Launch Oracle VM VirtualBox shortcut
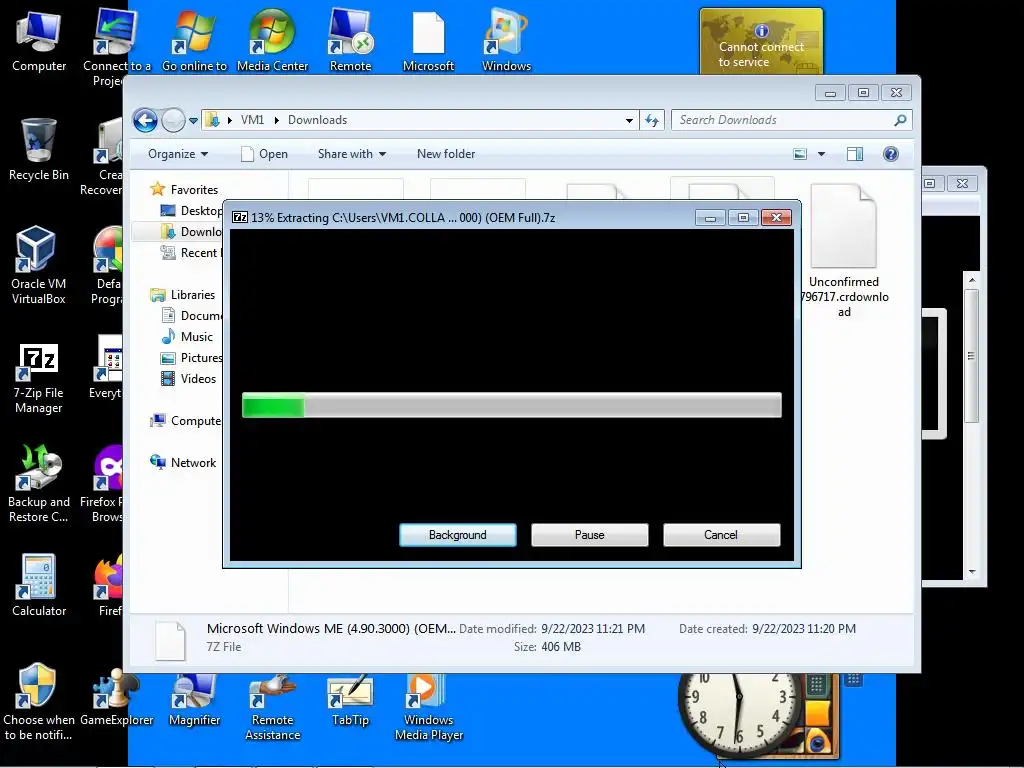 (39, 265)
